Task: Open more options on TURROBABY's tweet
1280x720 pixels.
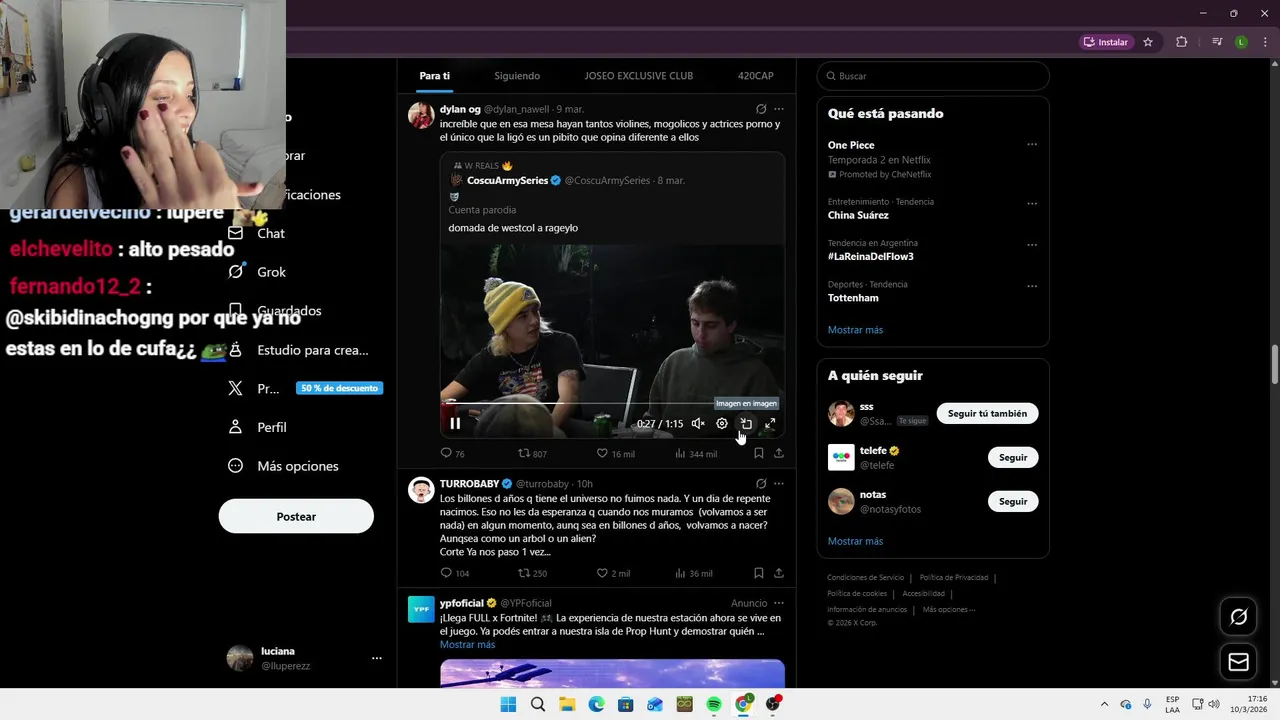Action: [x=779, y=484]
